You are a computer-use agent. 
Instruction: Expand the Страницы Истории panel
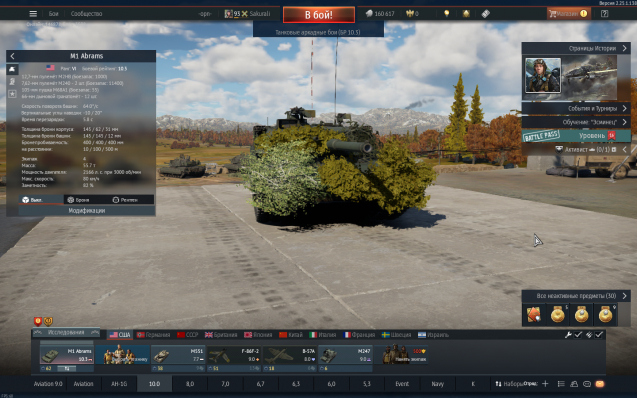[576, 48]
